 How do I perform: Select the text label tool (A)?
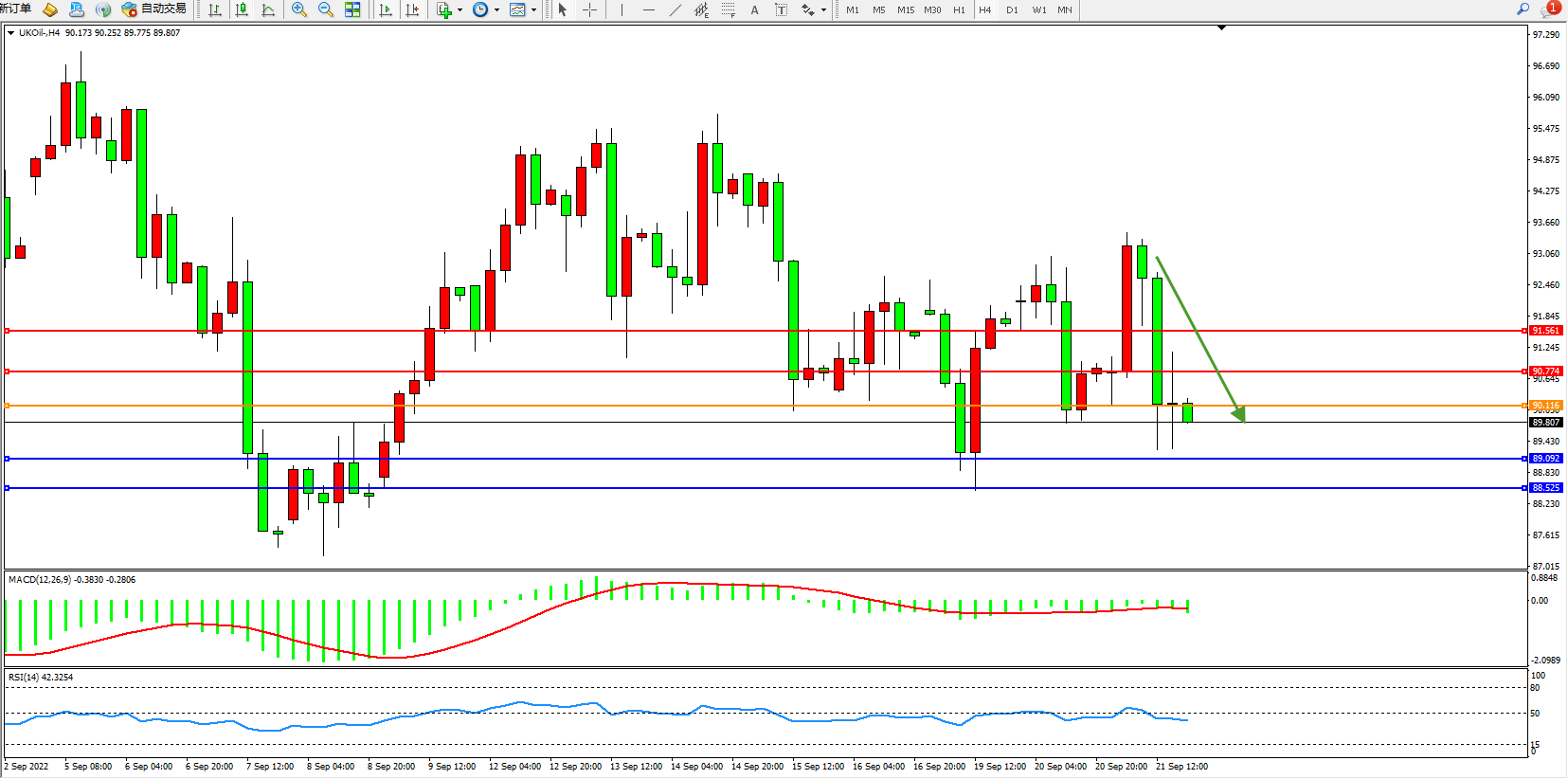(x=754, y=9)
